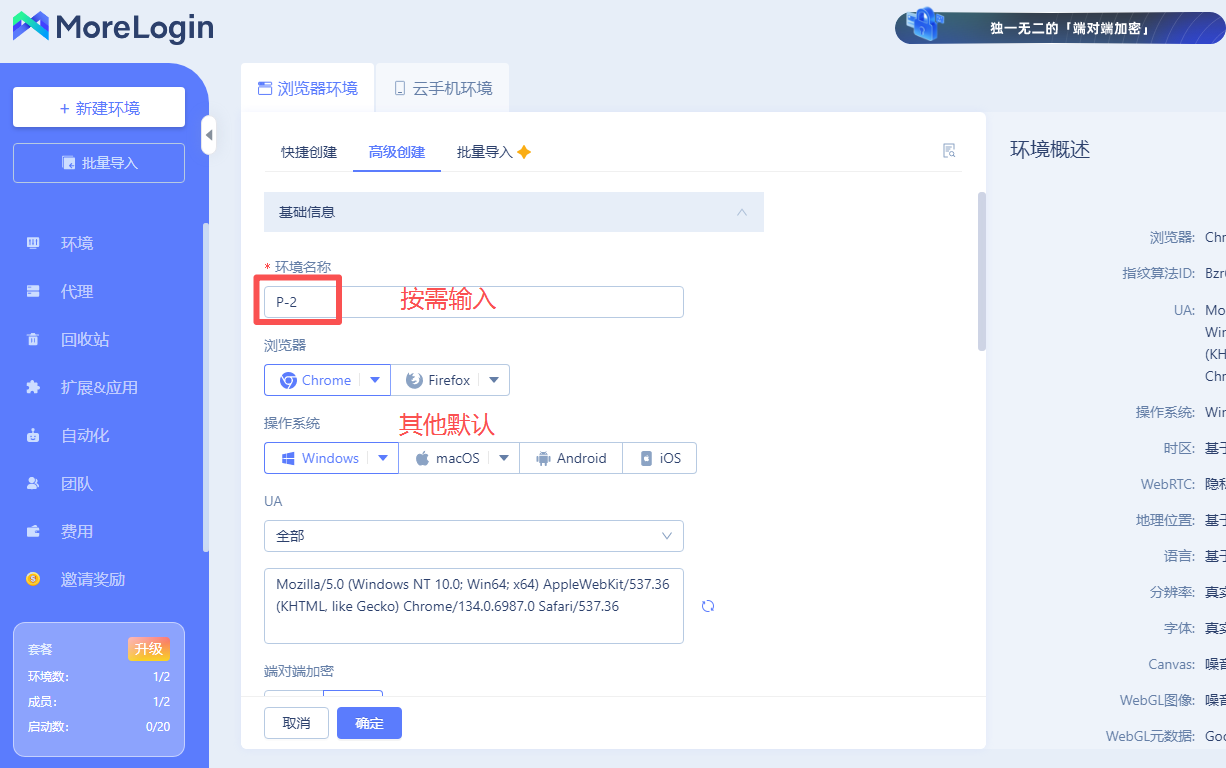Viewport: 1226px width, 768px height.
Task: Click the 确定 confirm button
Action: click(369, 723)
